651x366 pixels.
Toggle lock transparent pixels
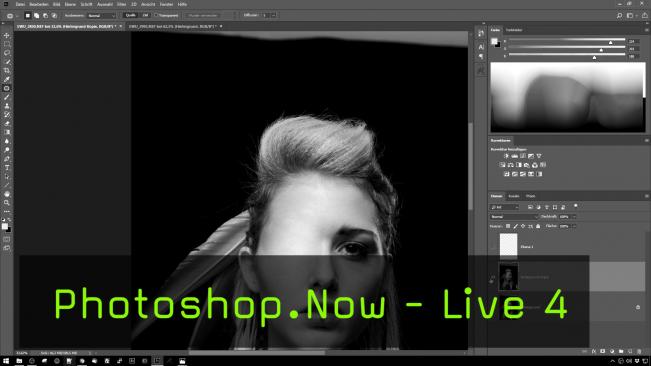click(x=508, y=226)
